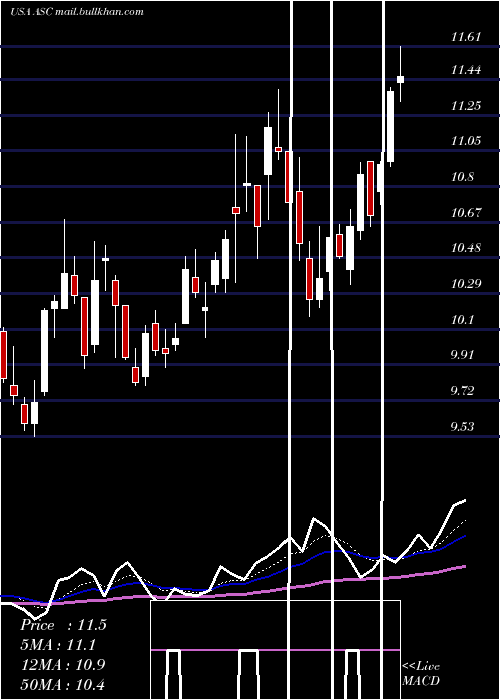This screenshot has width=500, height=700.
Task: Select the 11.44 price axis label
Action: click(x=466, y=70)
